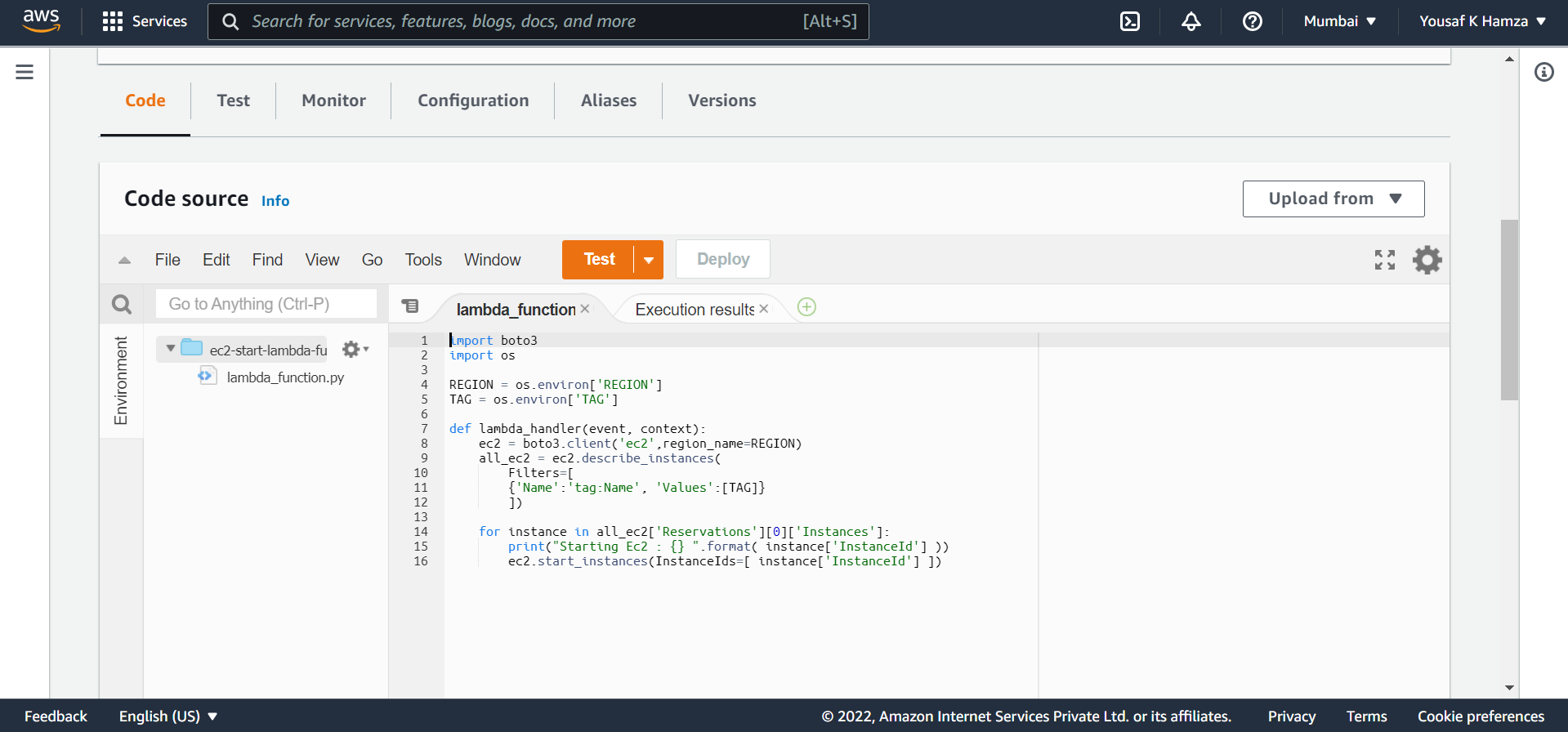The width and height of the screenshot is (1568, 732).
Task: Open the tab list icon beside lambda_function tab
Action: tap(410, 306)
